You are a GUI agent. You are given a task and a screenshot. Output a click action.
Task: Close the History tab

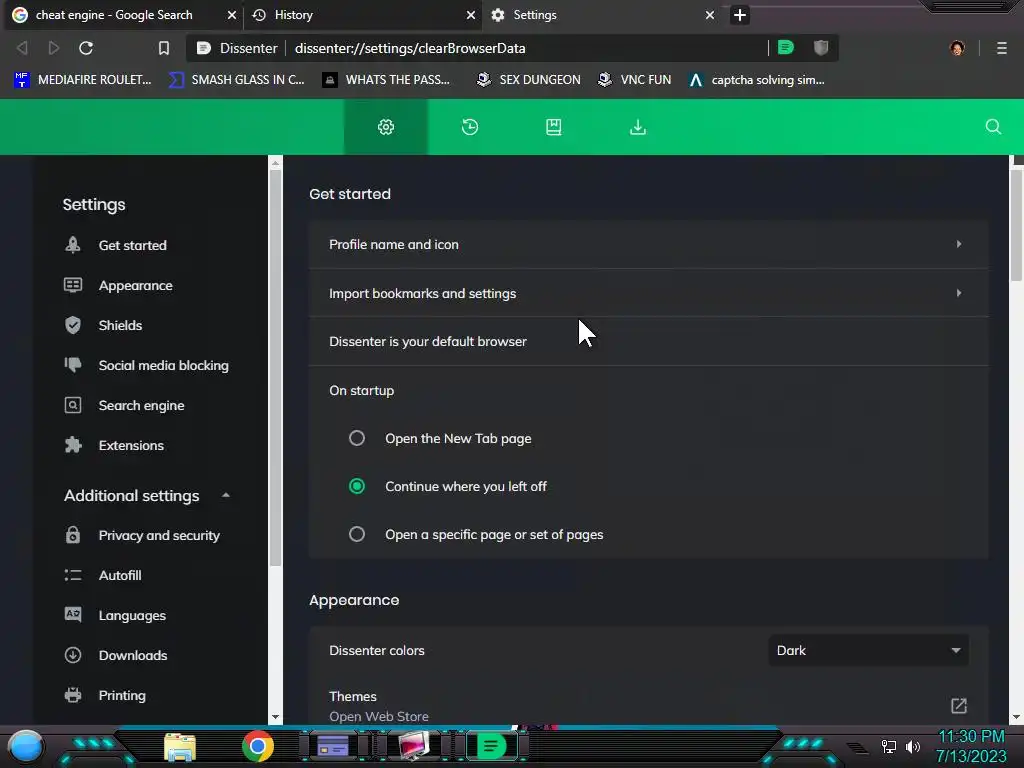point(471,15)
